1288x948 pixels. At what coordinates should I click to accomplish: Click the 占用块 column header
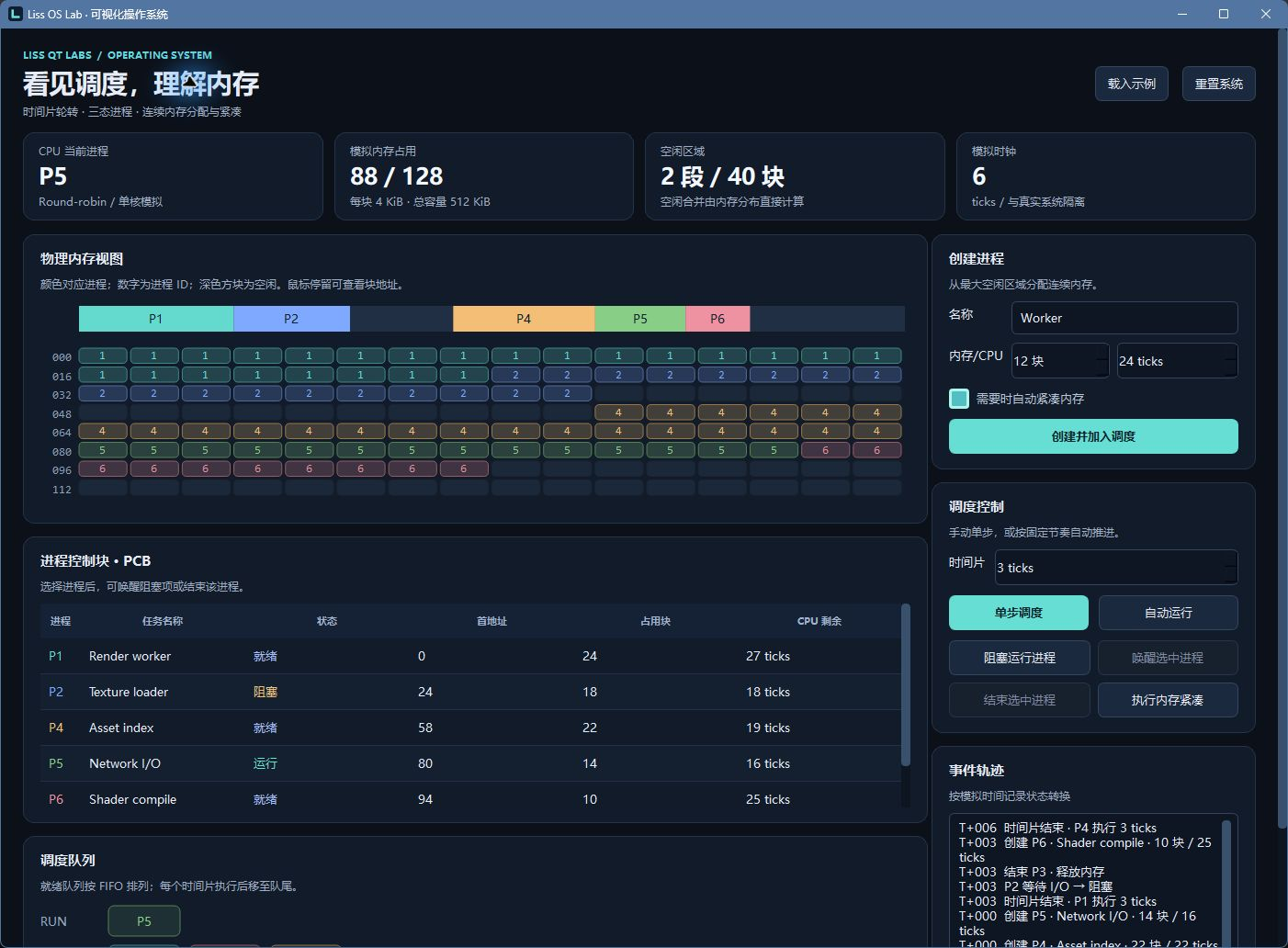coord(655,621)
